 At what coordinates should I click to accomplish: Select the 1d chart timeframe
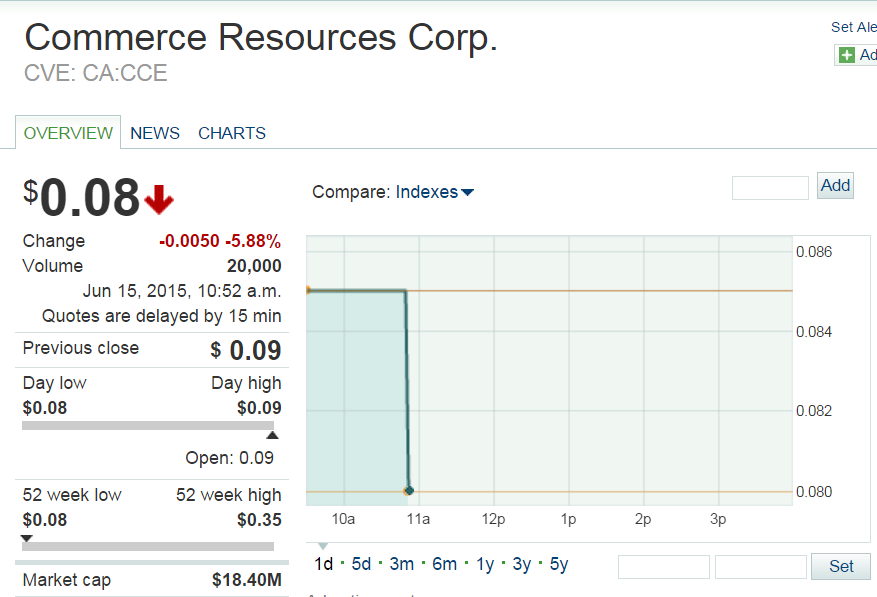tap(323, 564)
